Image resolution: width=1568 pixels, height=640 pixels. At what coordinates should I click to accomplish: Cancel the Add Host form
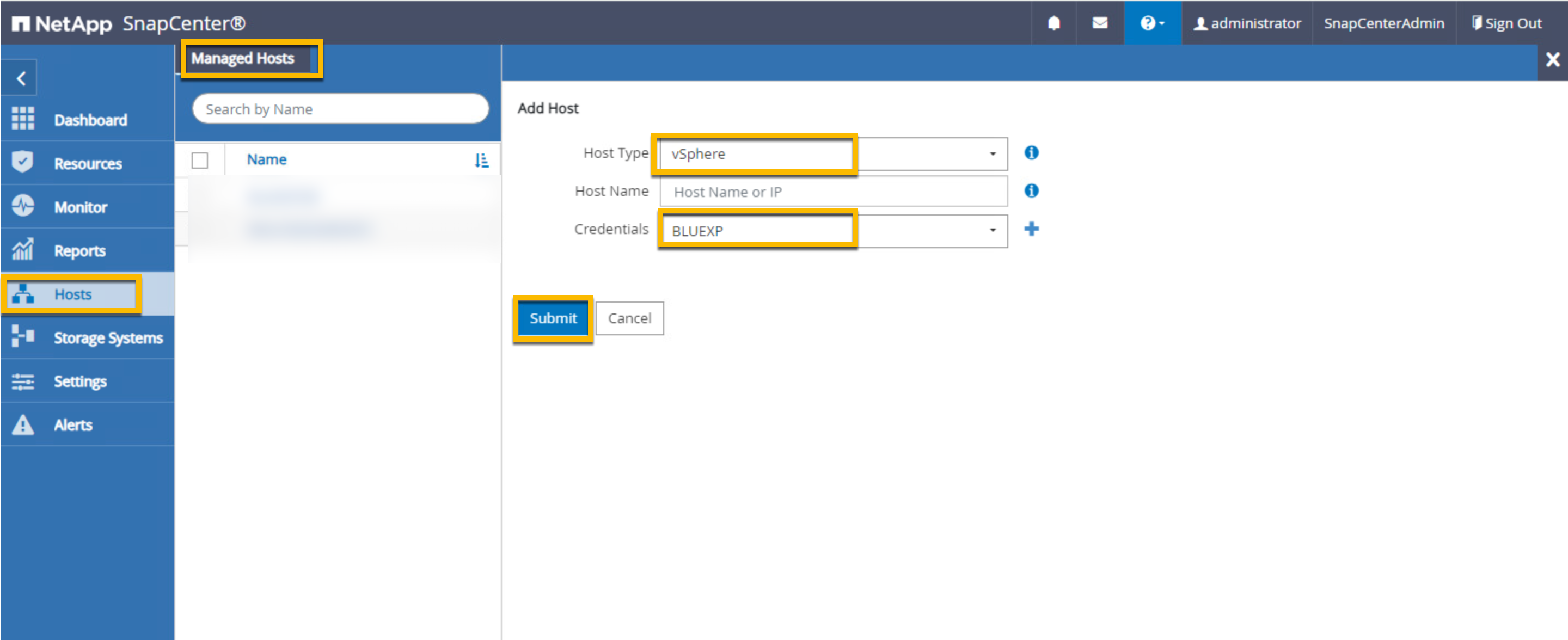coord(629,318)
